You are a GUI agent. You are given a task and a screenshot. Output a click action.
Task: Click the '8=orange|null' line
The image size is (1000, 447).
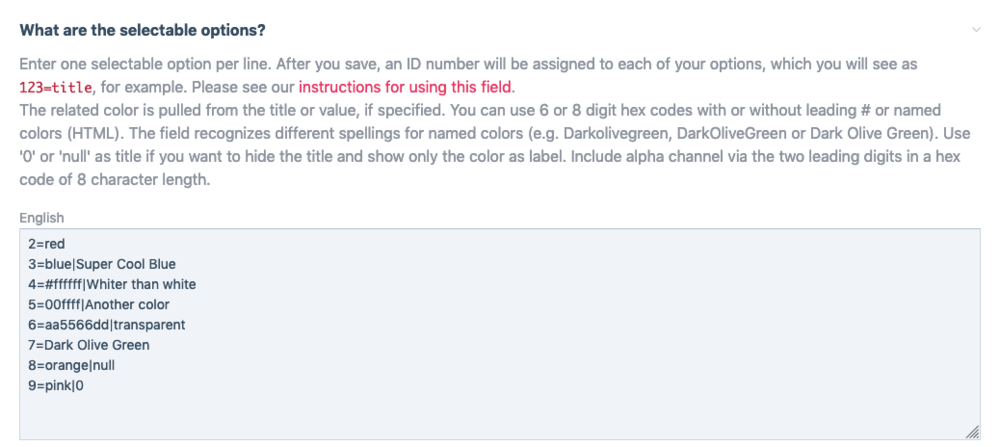(73, 365)
